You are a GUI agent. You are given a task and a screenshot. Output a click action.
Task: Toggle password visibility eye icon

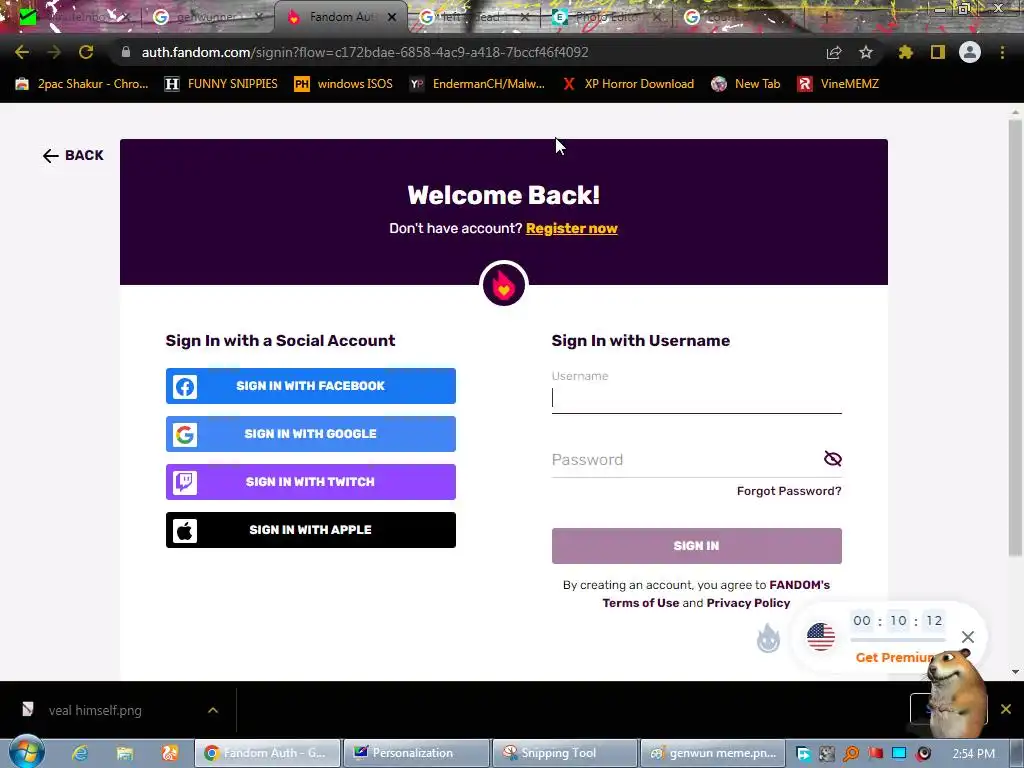[833, 458]
